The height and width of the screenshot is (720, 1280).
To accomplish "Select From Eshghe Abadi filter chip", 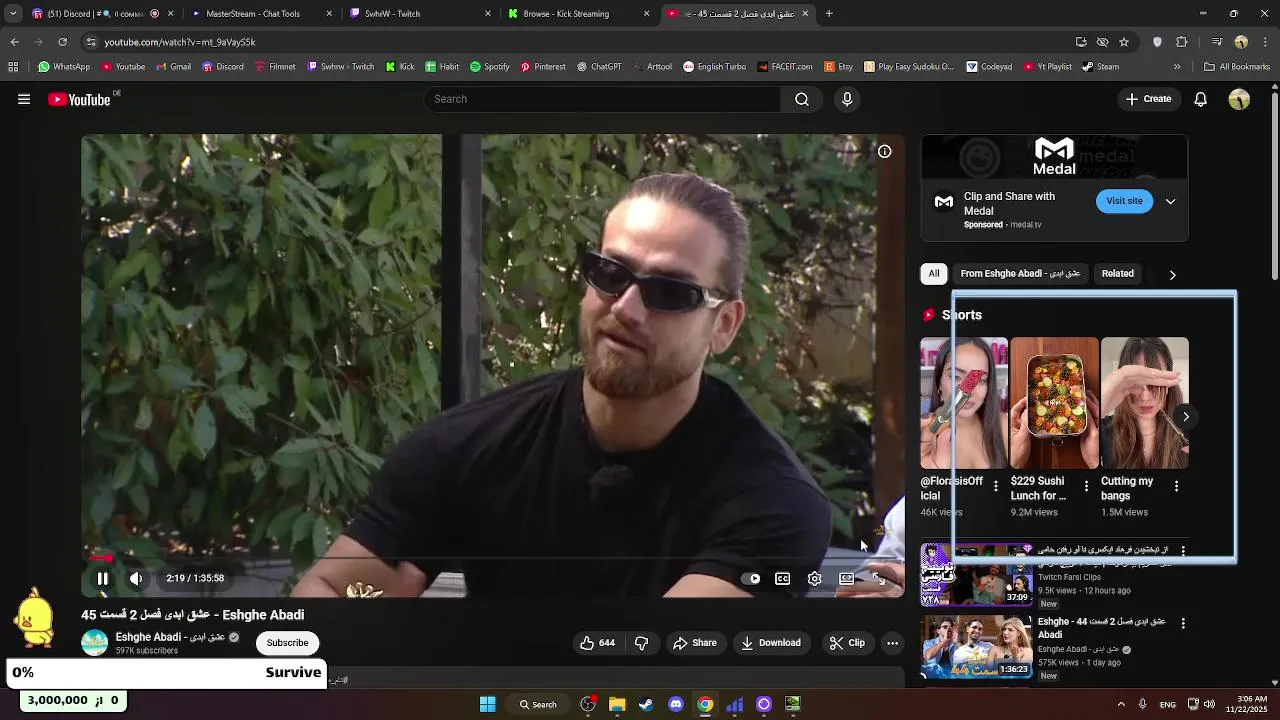I will click(x=1020, y=274).
